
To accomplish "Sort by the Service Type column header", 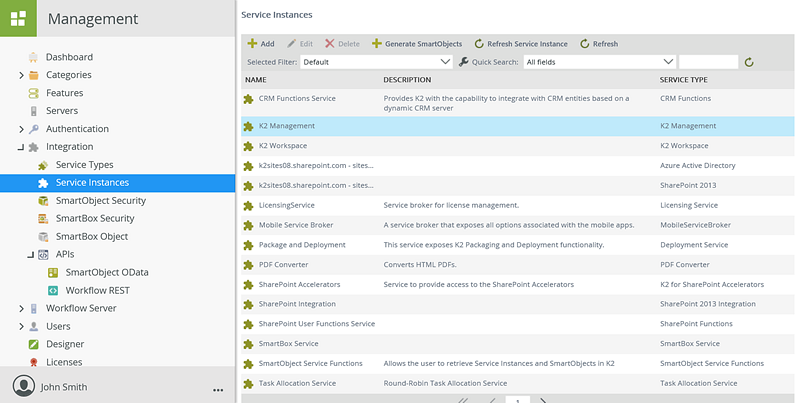I will 684,79.
